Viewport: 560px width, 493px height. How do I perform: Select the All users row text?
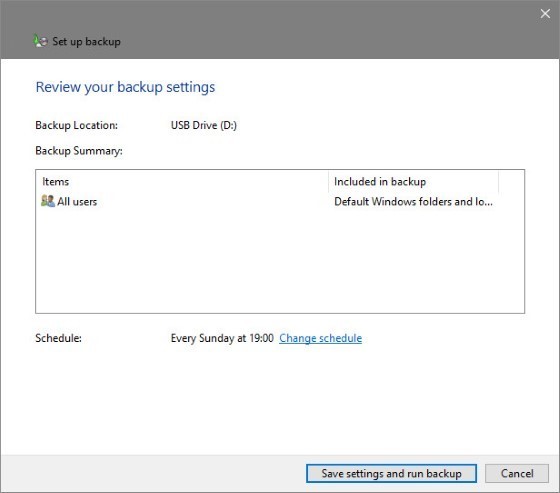77,201
